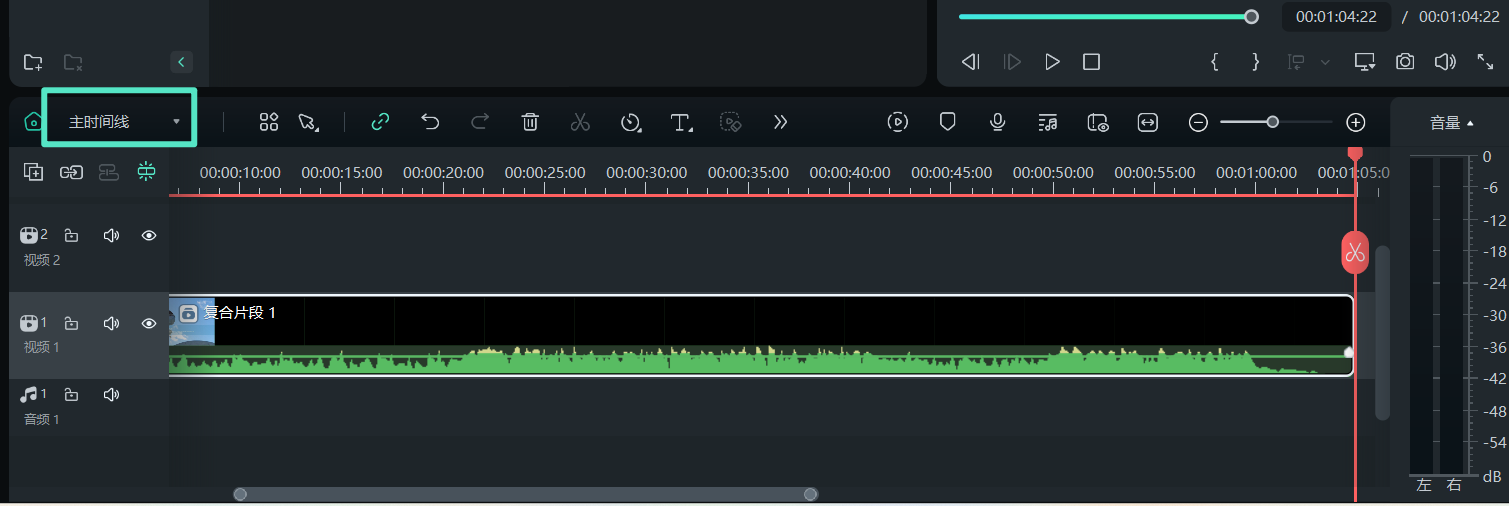The width and height of the screenshot is (1509, 506).
Task: Click the red scissors on the playhead
Action: pos(1355,252)
